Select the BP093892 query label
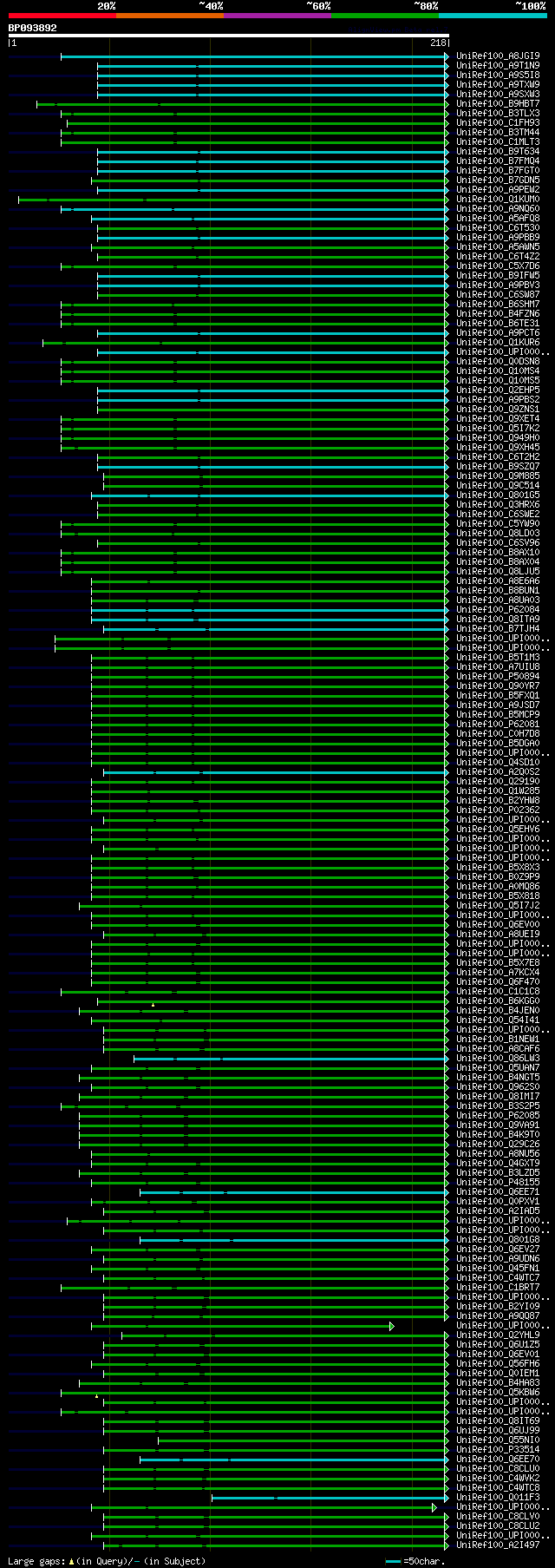555x1568 pixels. point(33,28)
